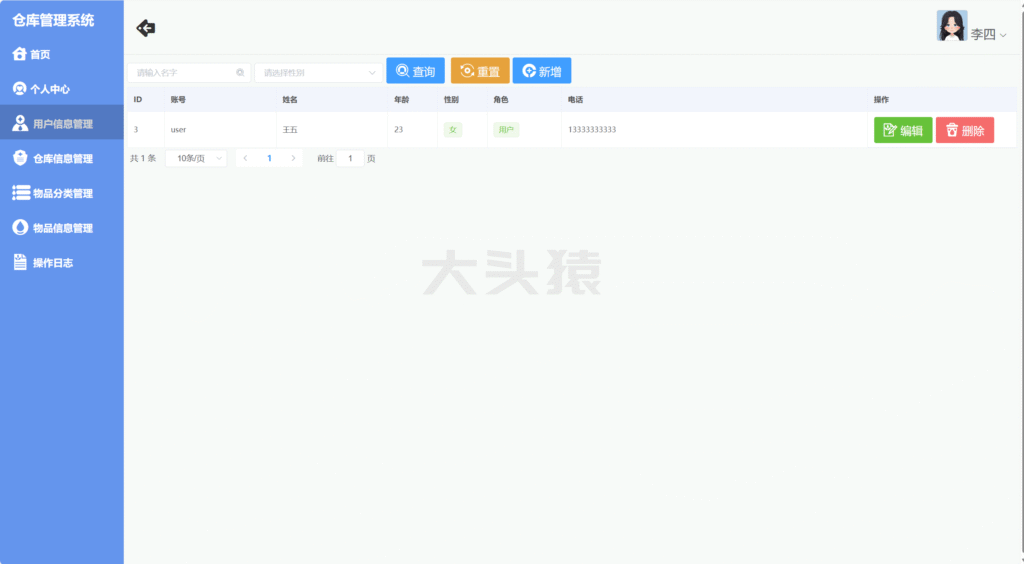1024x564 pixels.
Task: Click the 查询 search button
Action: [415, 70]
